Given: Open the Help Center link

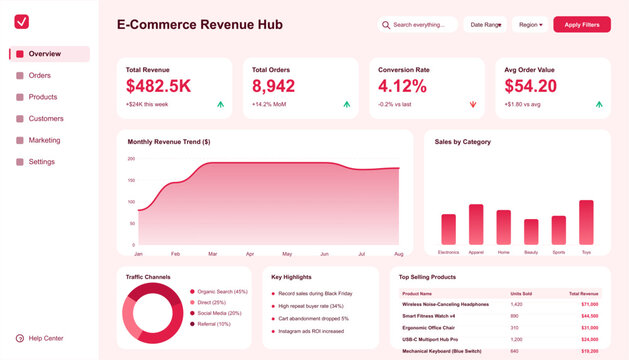Looking at the screenshot, I should (x=39, y=338).
